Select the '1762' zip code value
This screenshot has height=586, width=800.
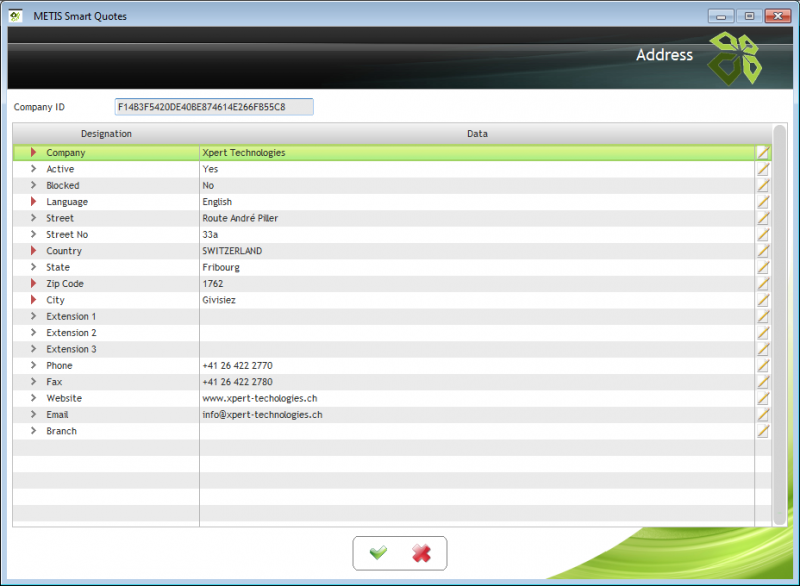(213, 284)
